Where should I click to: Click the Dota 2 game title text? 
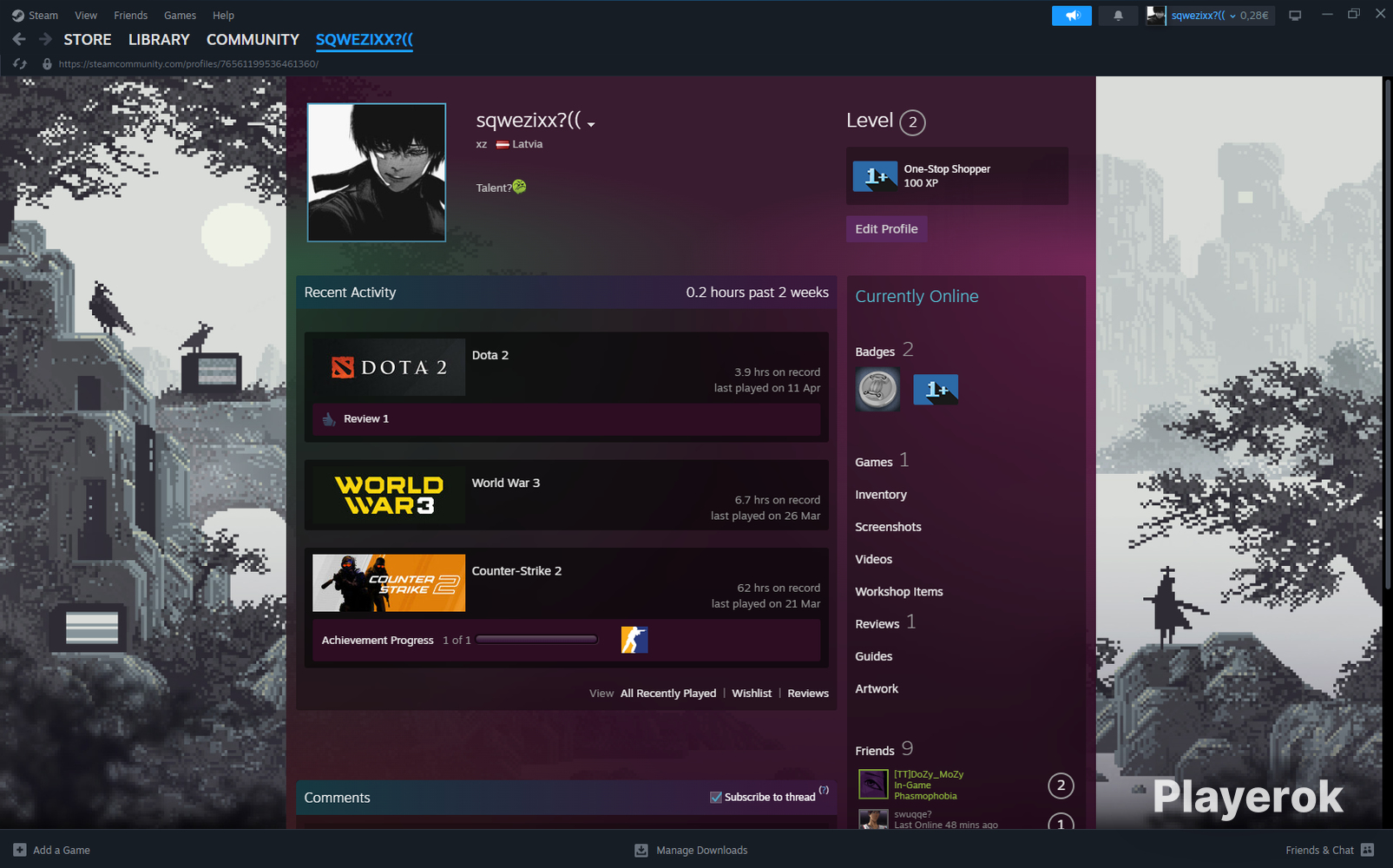coord(490,355)
